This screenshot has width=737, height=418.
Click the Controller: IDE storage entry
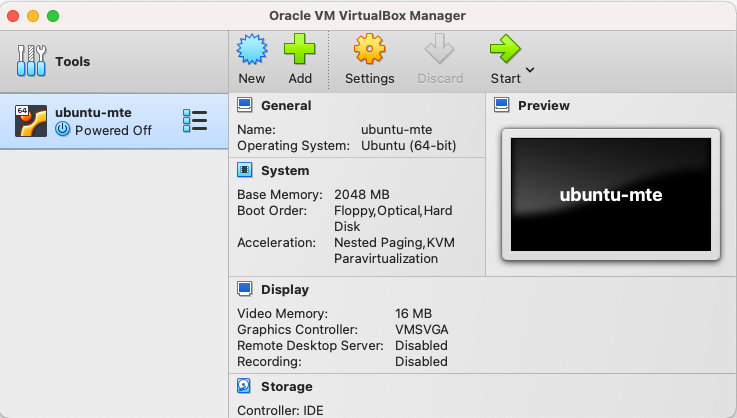pyautogui.click(x=280, y=410)
